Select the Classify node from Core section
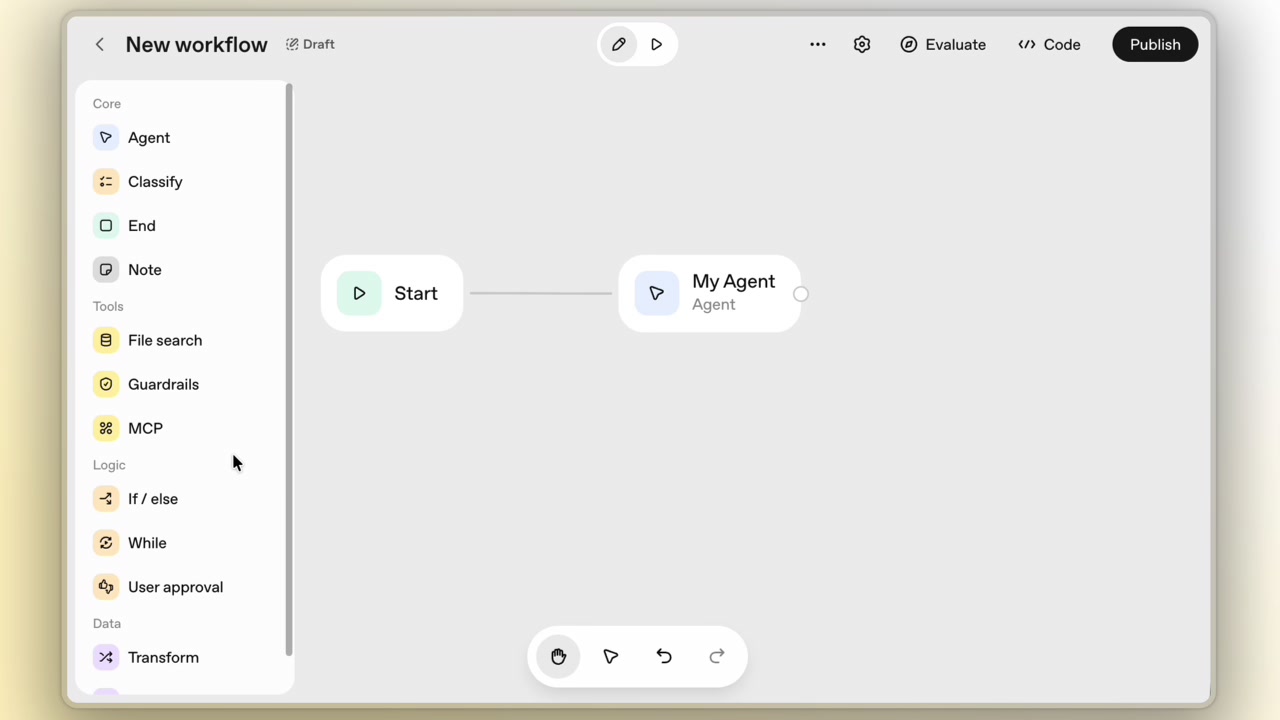Viewport: 1280px width, 720px height. coord(155,181)
